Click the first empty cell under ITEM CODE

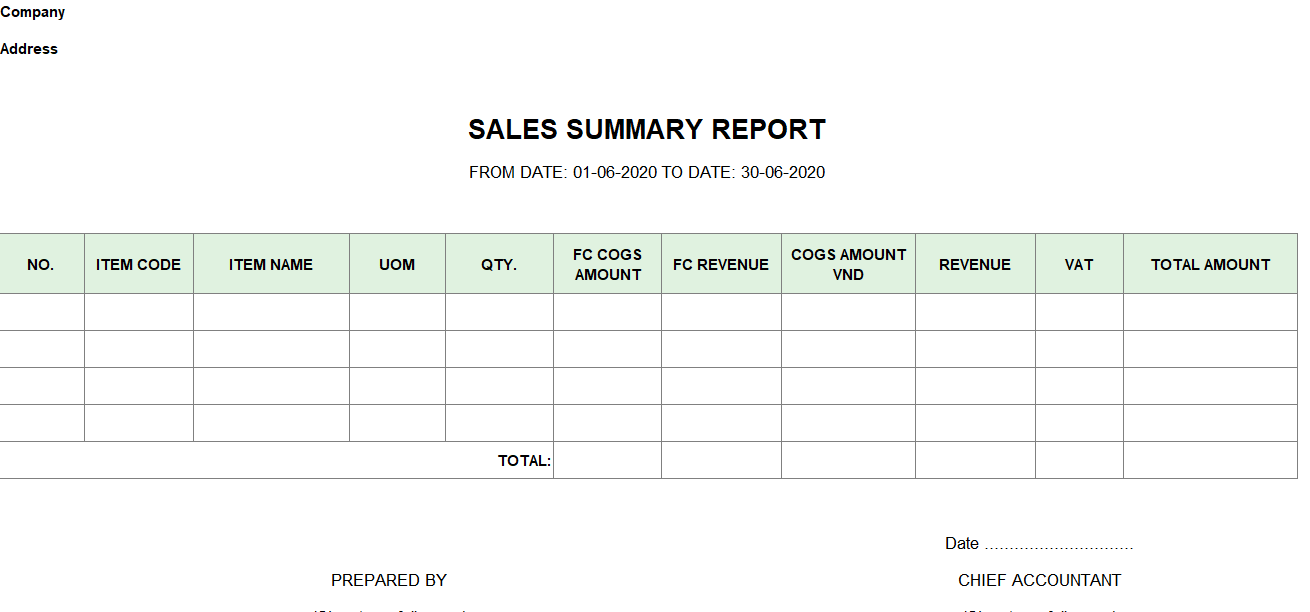pos(139,312)
